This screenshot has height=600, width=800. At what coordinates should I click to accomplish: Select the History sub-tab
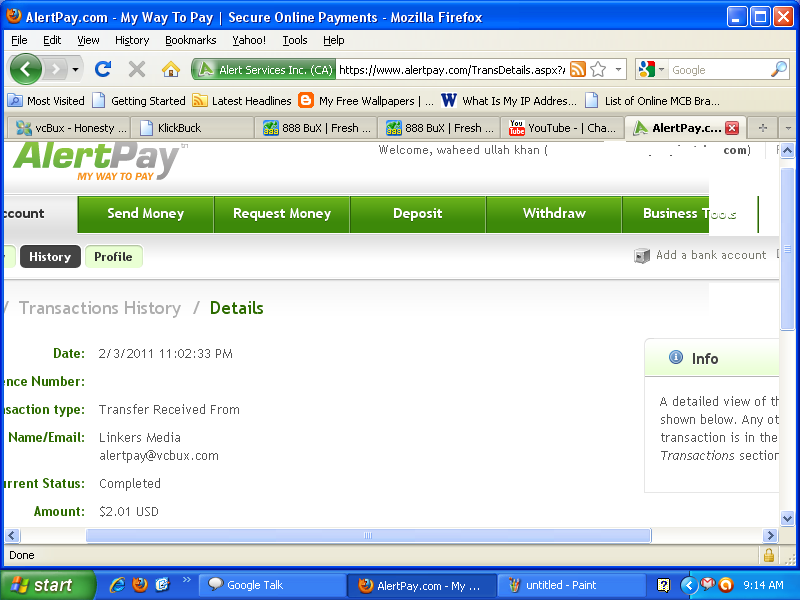pyautogui.click(x=50, y=257)
